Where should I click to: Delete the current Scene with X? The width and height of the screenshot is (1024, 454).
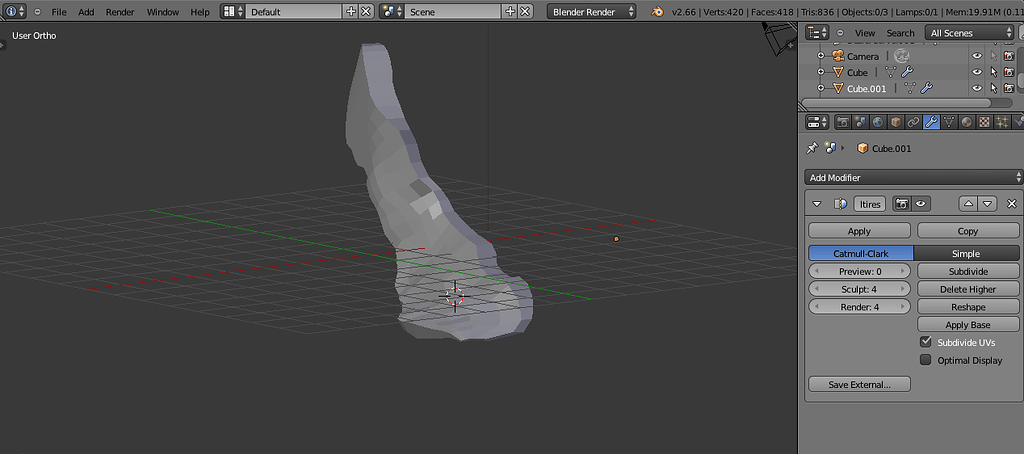click(526, 12)
